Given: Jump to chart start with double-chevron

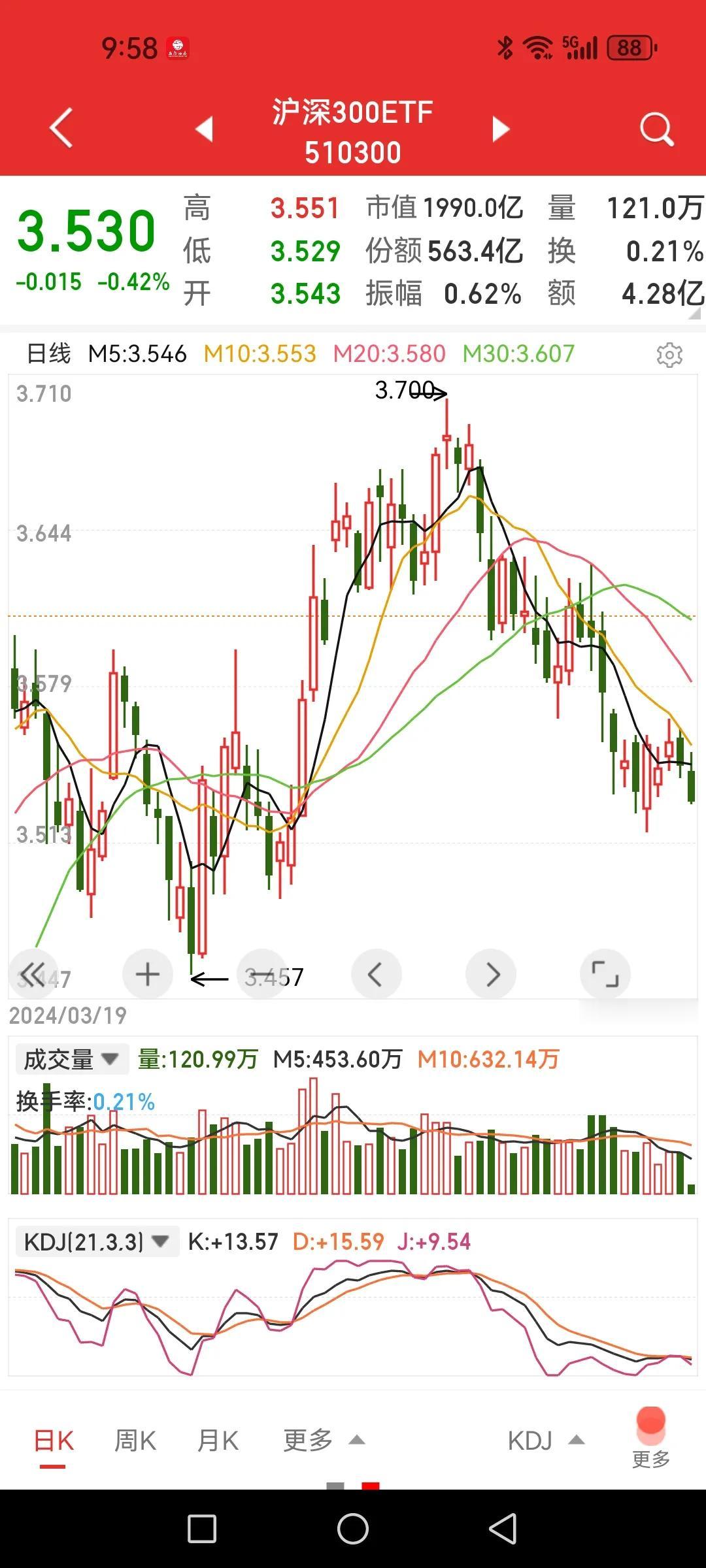Looking at the screenshot, I should click(33, 973).
